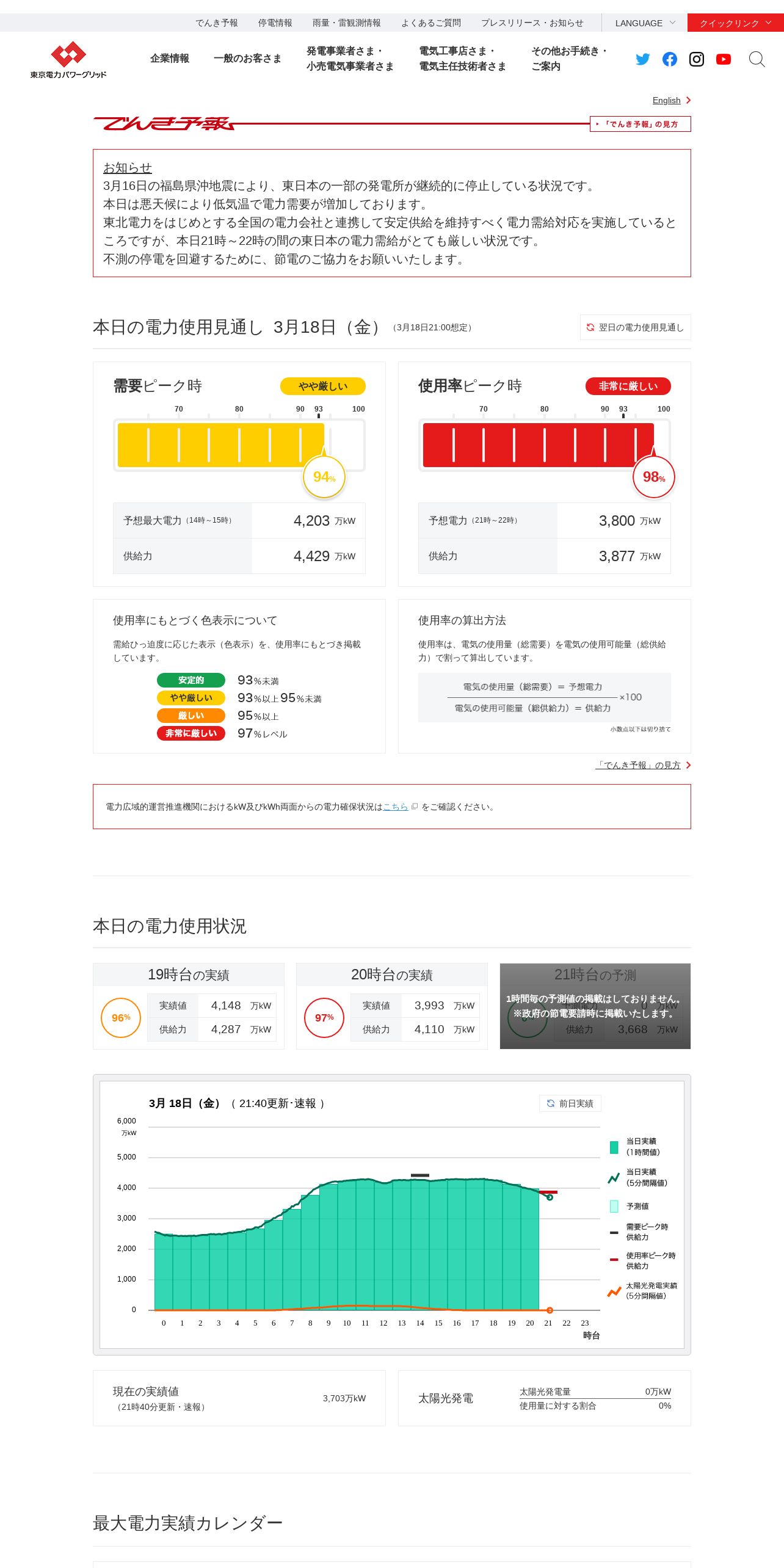Open the TEPCO Power Grid logo homepage
Viewport: 784px width, 1568px height.
68,59
